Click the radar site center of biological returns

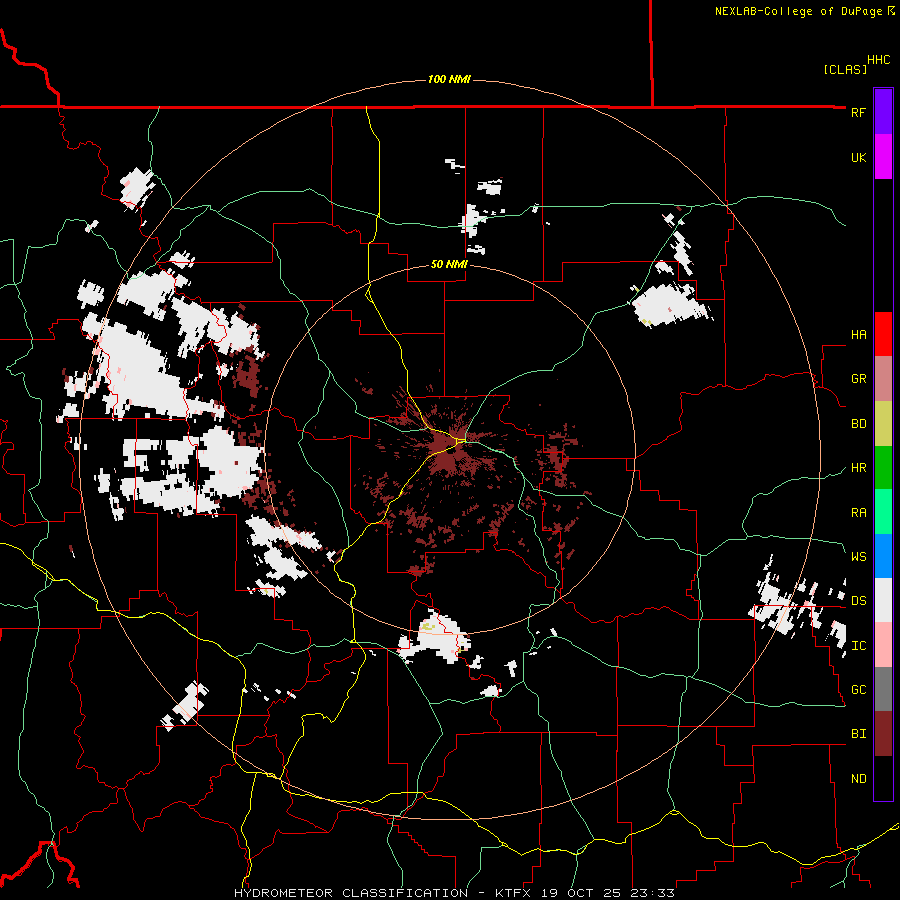[449, 449]
